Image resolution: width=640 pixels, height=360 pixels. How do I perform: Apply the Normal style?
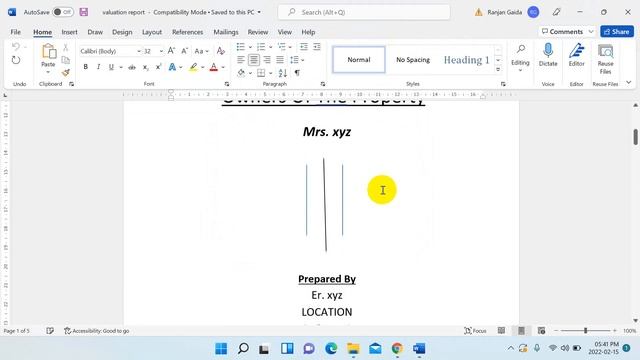point(359,60)
